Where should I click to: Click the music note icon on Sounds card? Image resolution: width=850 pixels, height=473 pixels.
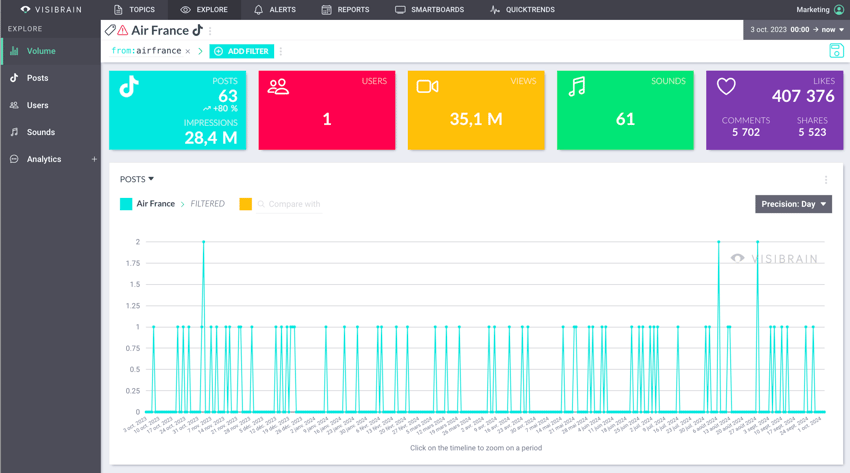577,87
